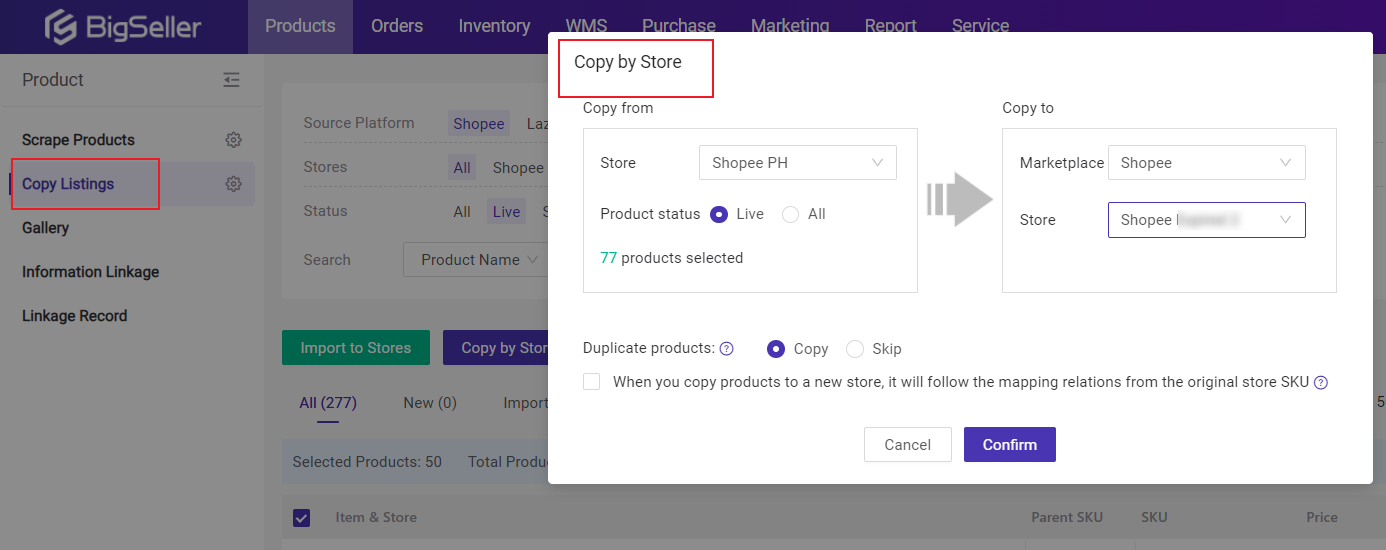Screen dimensions: 1386x550
Task: Choose Skip for duplicate products
Action: click(855, 349)
